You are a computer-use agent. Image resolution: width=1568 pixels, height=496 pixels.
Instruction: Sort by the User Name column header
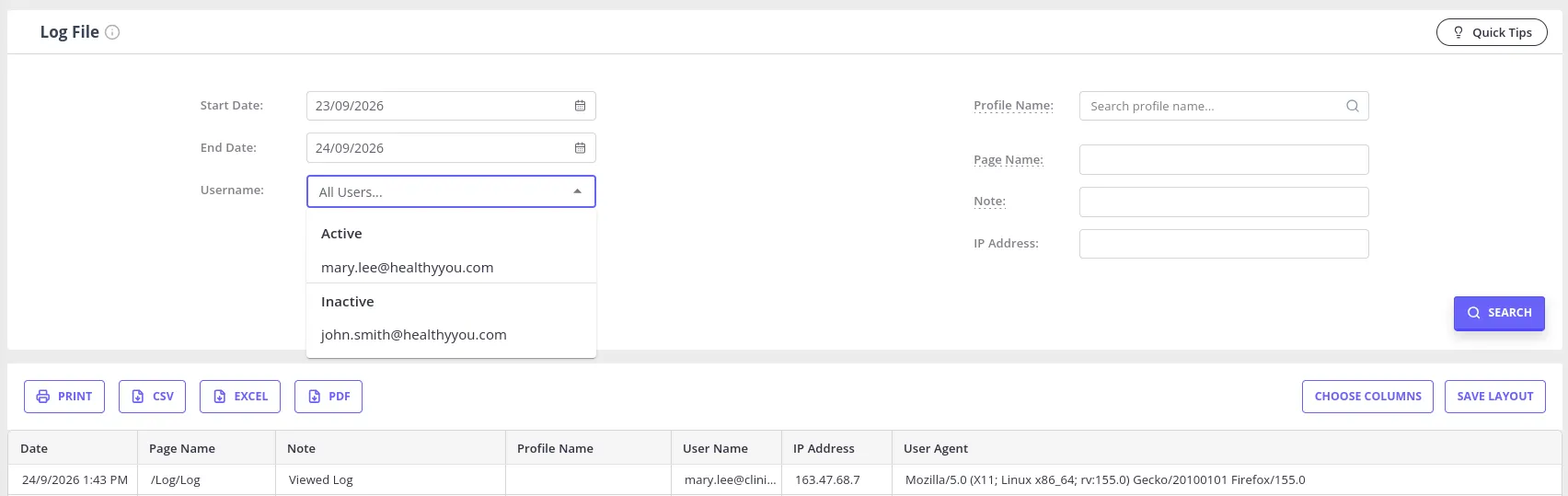[x=726, y=448]
